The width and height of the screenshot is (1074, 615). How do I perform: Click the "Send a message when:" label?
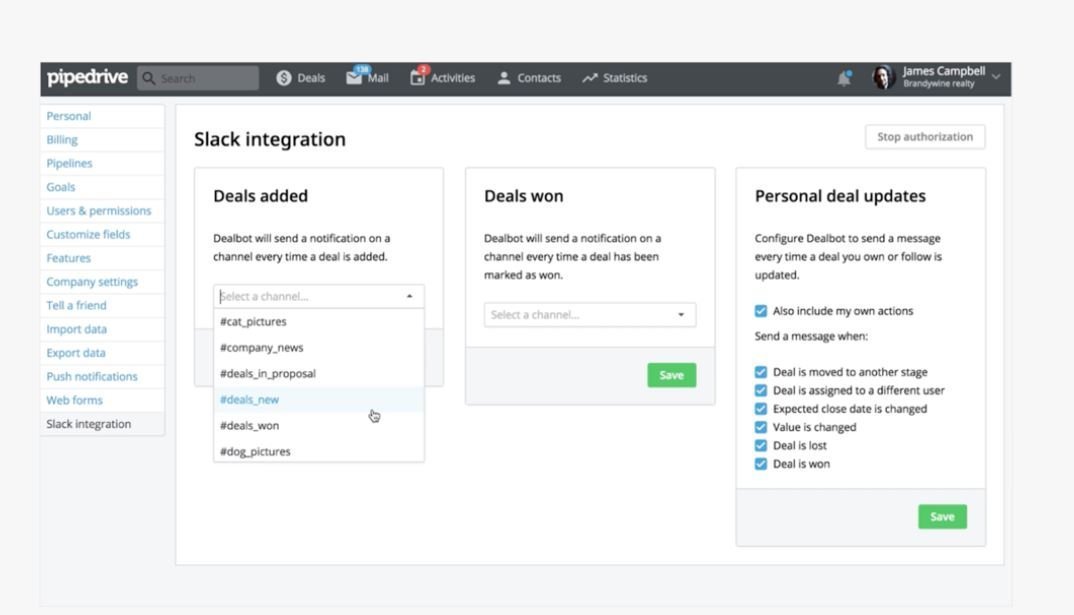[811, 336]
